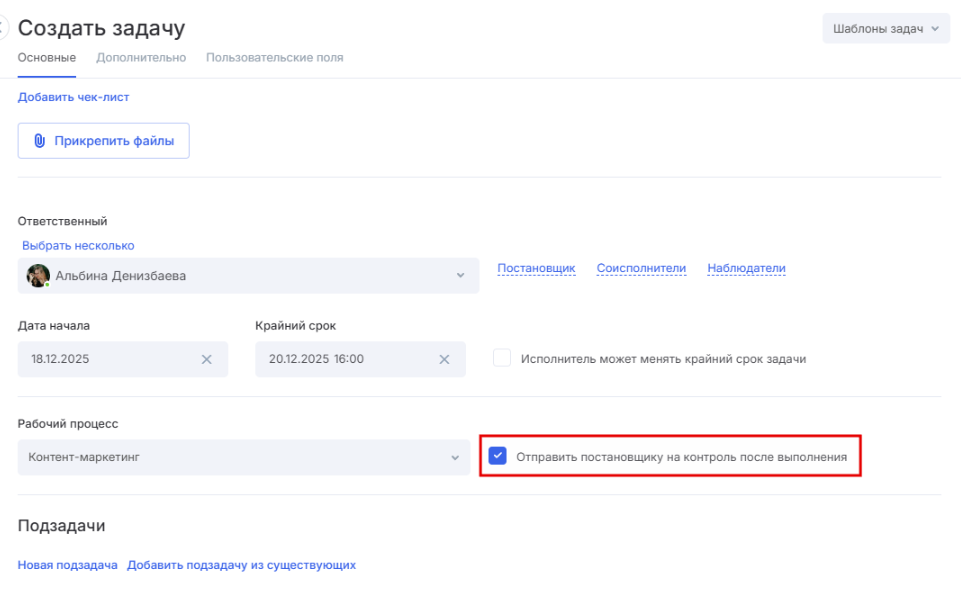Click the Добавить чек-лист link
This screenshot has height=607, width=961.
[x=74, y=97]
